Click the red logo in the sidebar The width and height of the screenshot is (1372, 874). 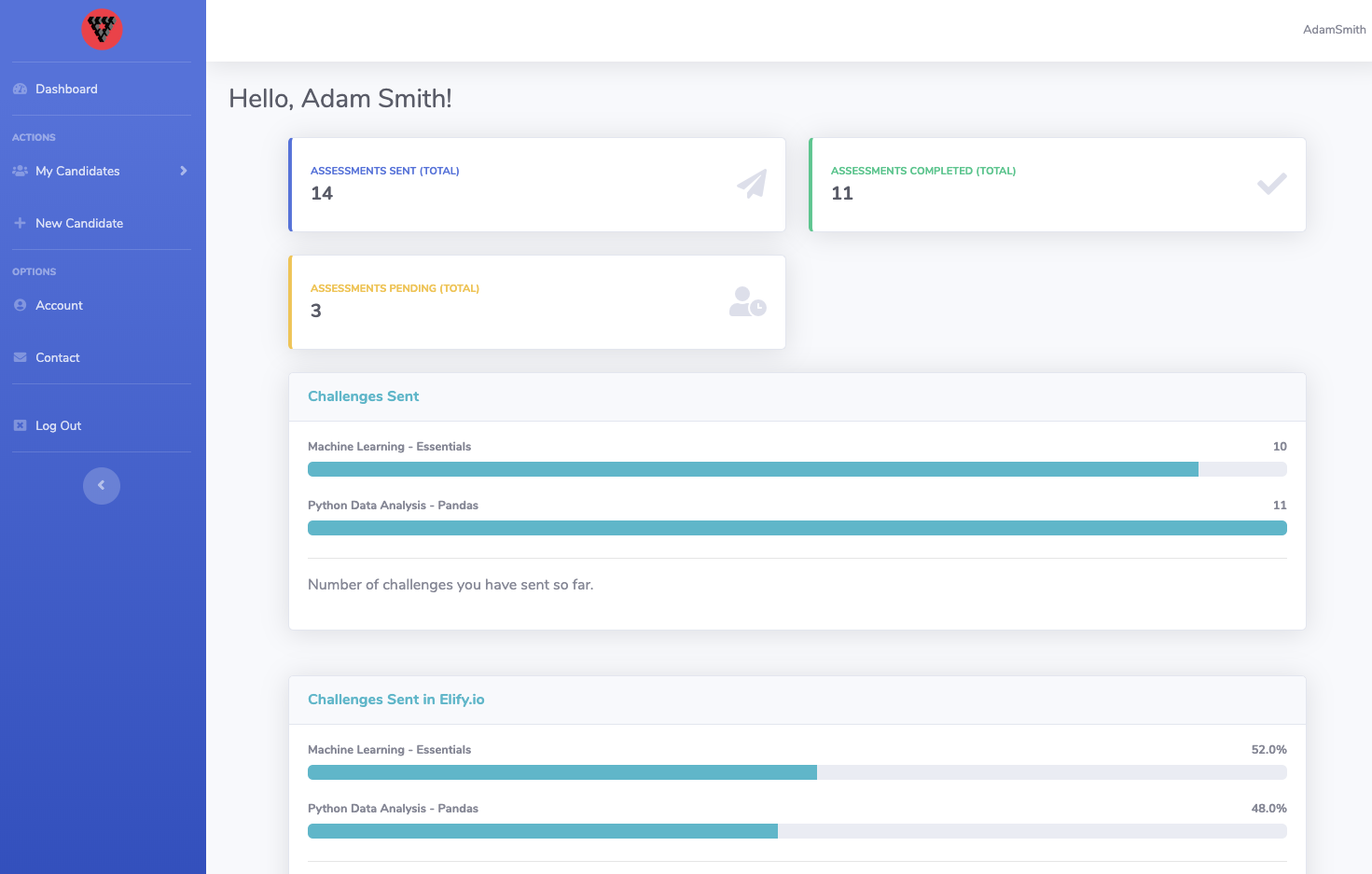102,30
